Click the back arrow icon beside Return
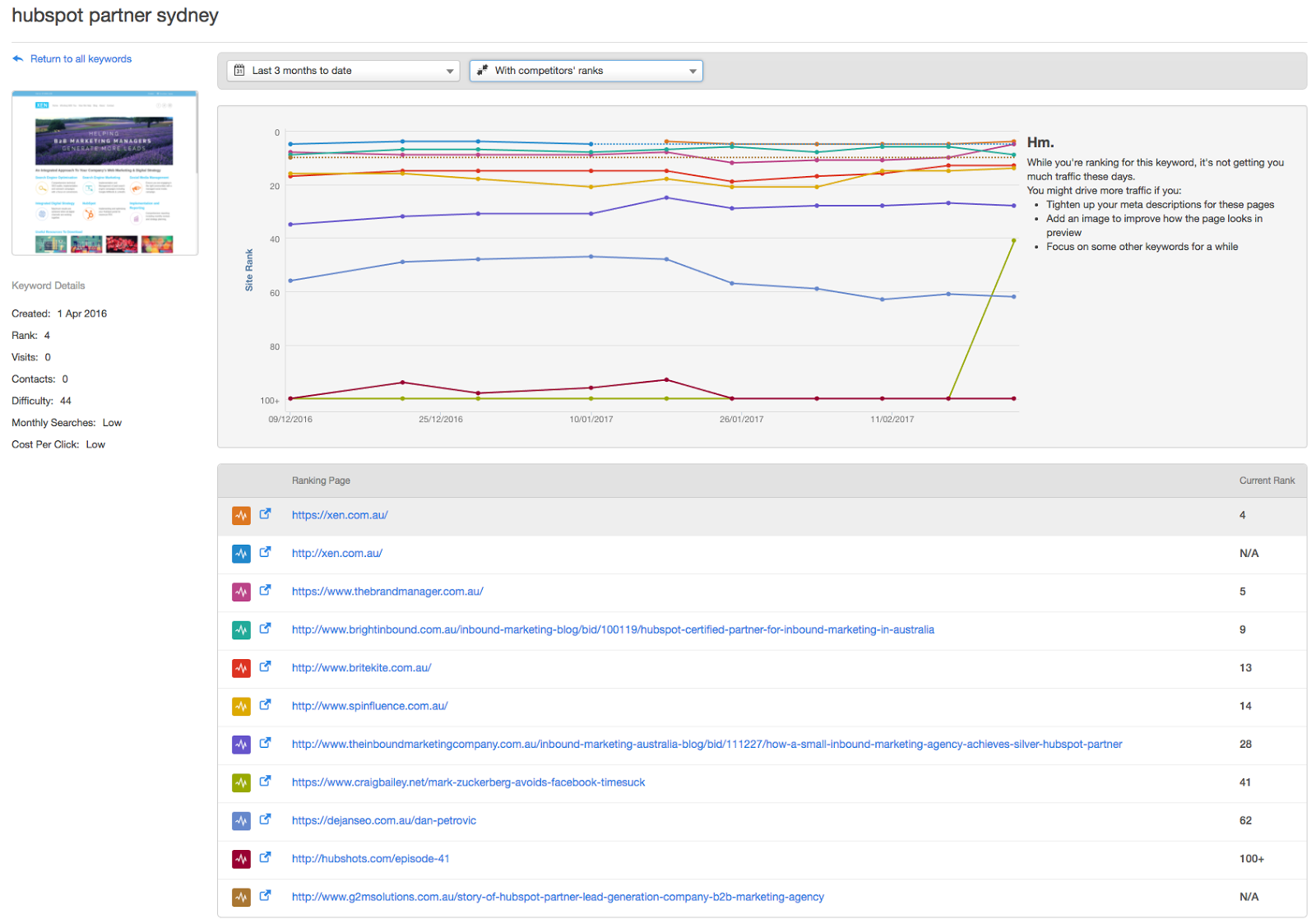 click(x=18, y=58)
